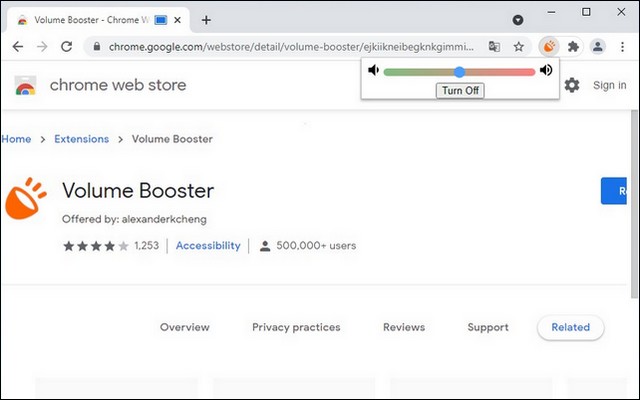
Task: Maximize the Chrome window
Action: click(x=586, y=12)
